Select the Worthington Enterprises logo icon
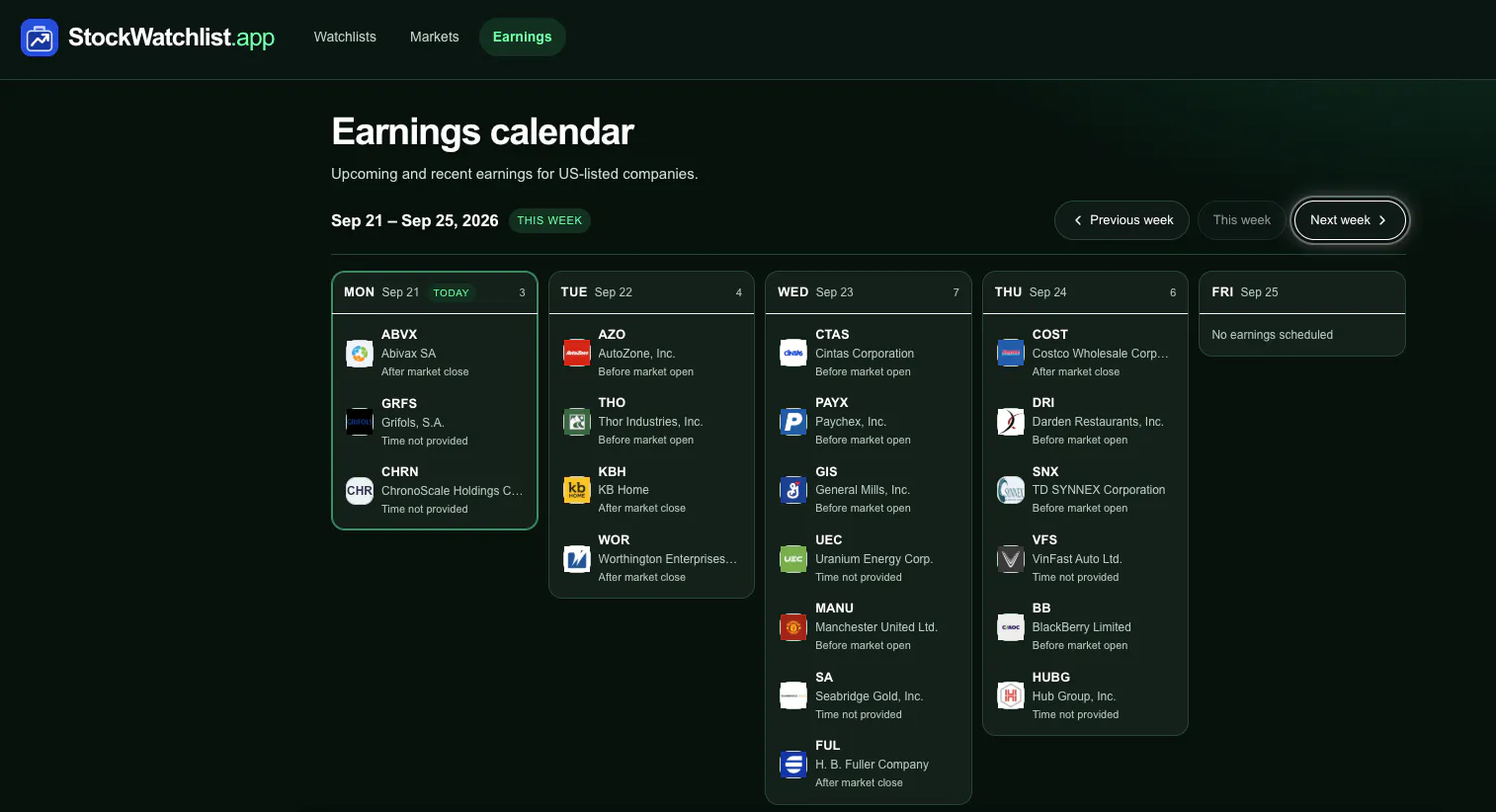Viewport: 1496px width, 812px height. pos(577,559)
